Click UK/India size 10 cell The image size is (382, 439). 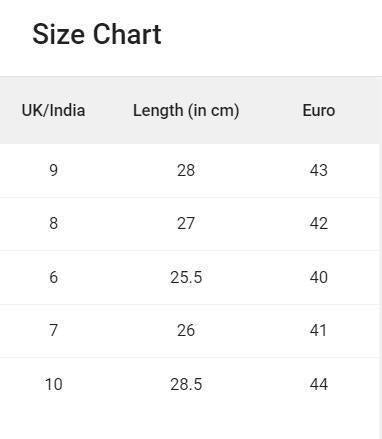click(x=53, y=384)
